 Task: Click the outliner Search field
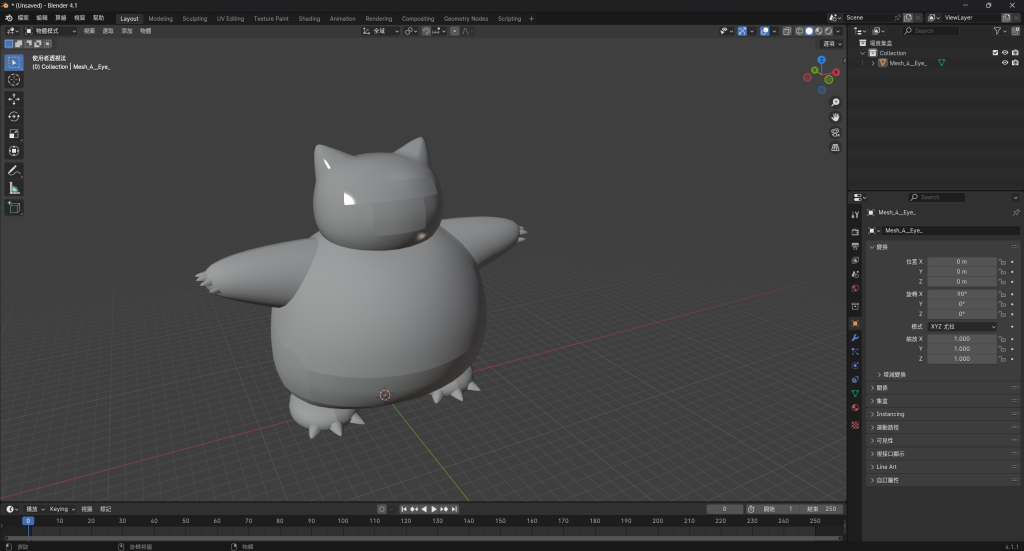[x=931, y=31]
